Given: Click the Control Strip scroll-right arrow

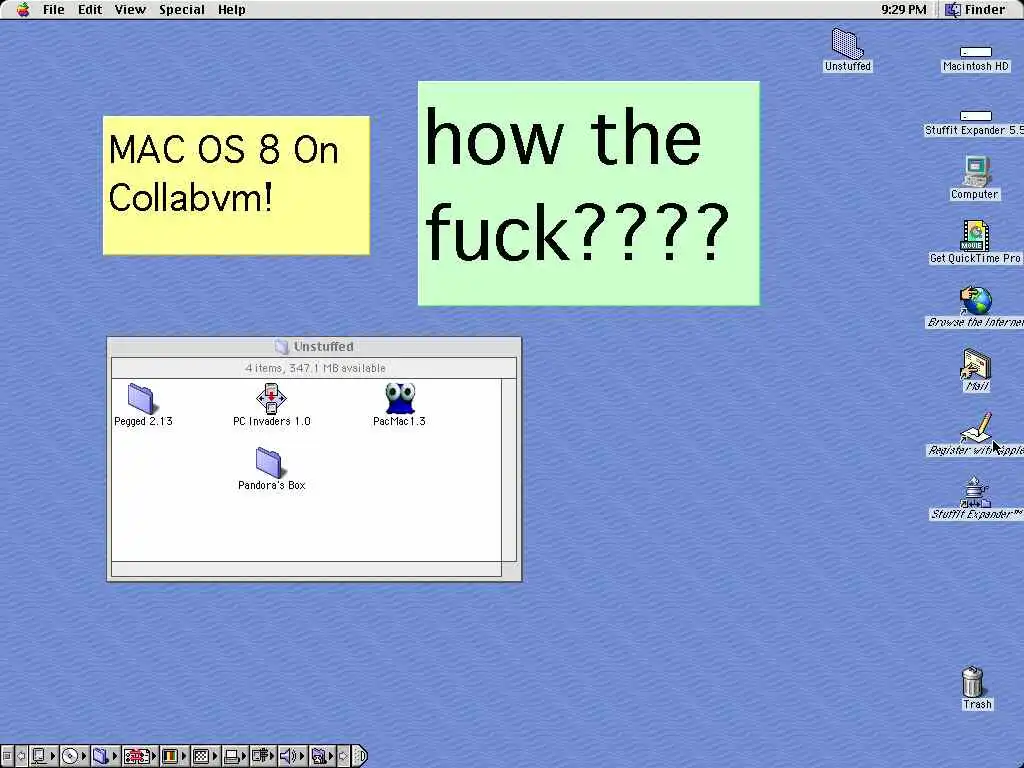Looking at the screenshot, I should coord(344,756).
